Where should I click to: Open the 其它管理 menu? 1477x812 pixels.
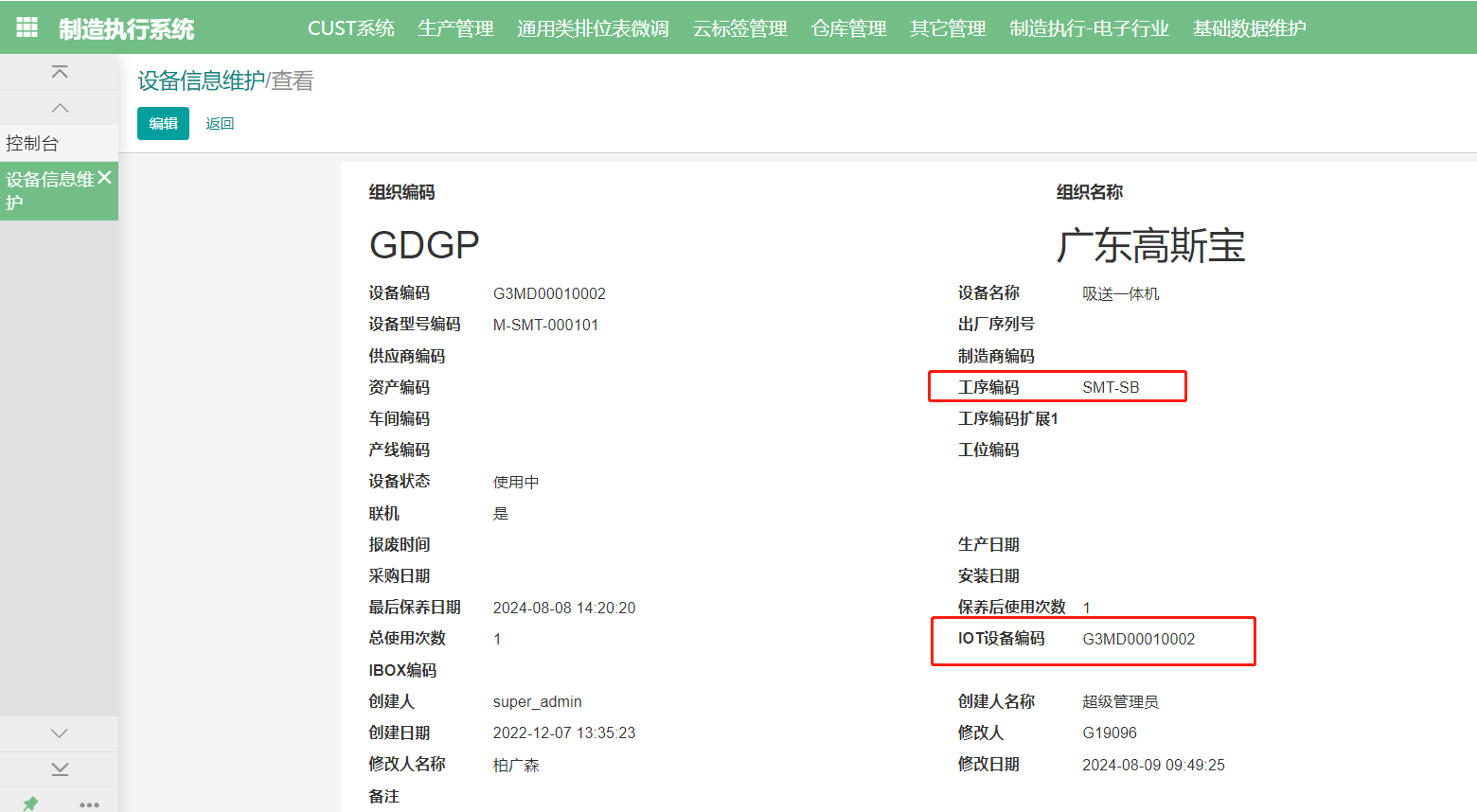(948, 28)
